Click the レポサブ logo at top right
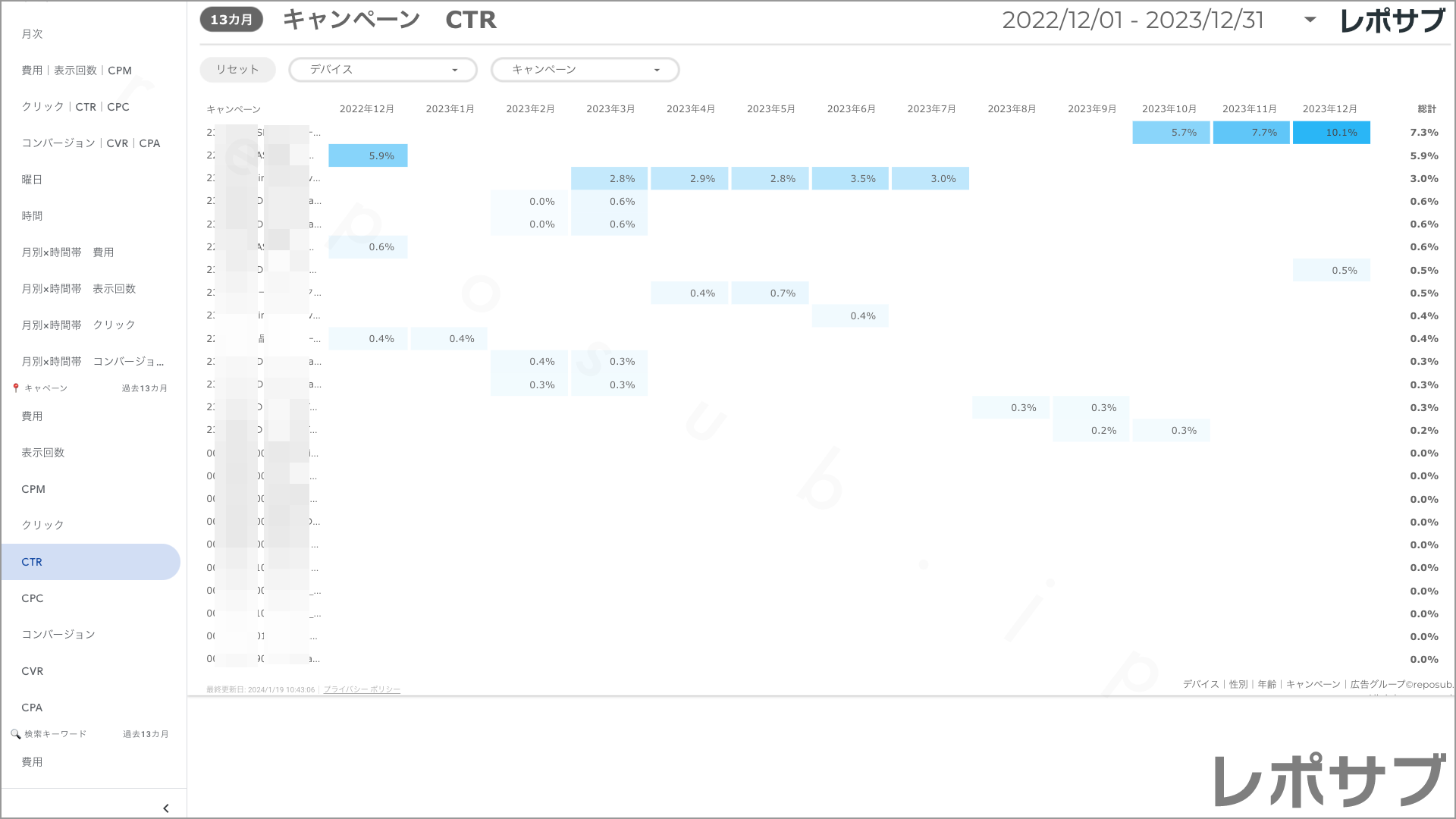This screenshot has height=819, width=1456. 1392,20
